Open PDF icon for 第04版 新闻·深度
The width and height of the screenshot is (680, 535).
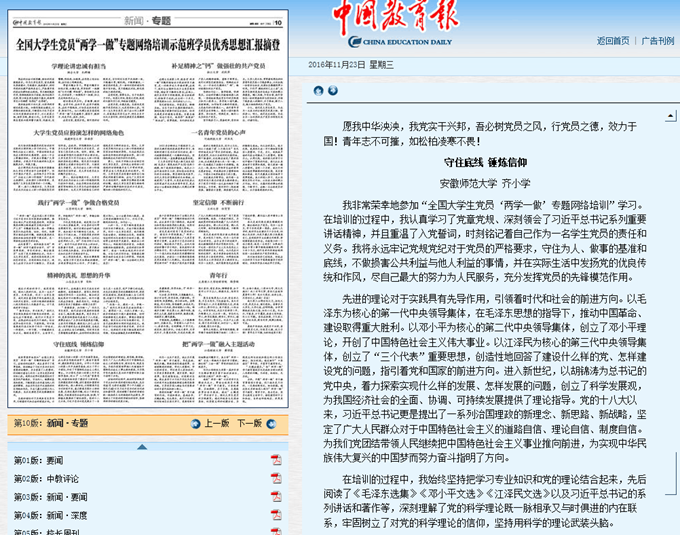[276, 515]
